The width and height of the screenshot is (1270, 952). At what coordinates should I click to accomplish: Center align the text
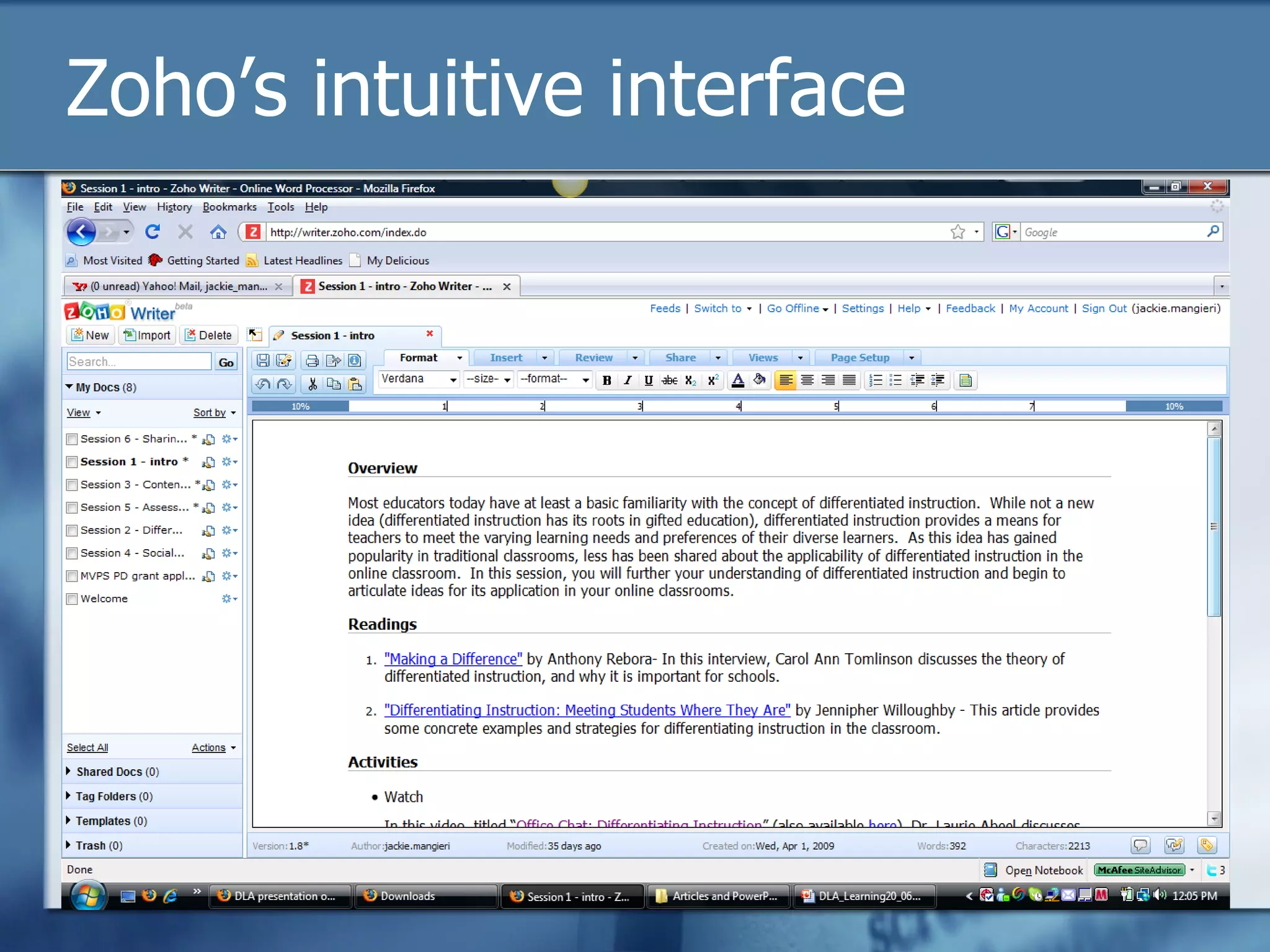807,381
